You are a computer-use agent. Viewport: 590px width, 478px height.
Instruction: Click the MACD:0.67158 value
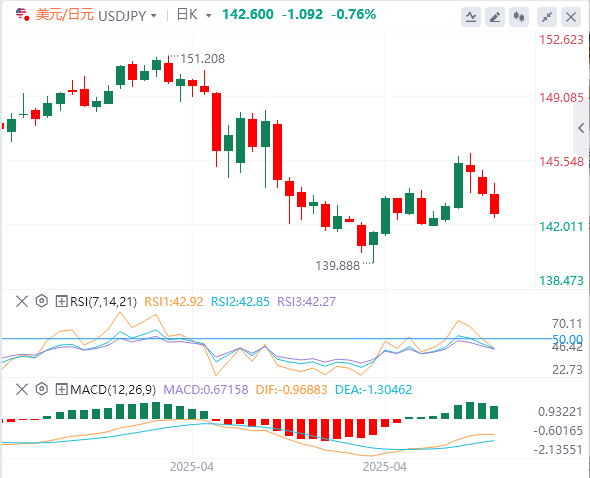[x=206, y=390]
